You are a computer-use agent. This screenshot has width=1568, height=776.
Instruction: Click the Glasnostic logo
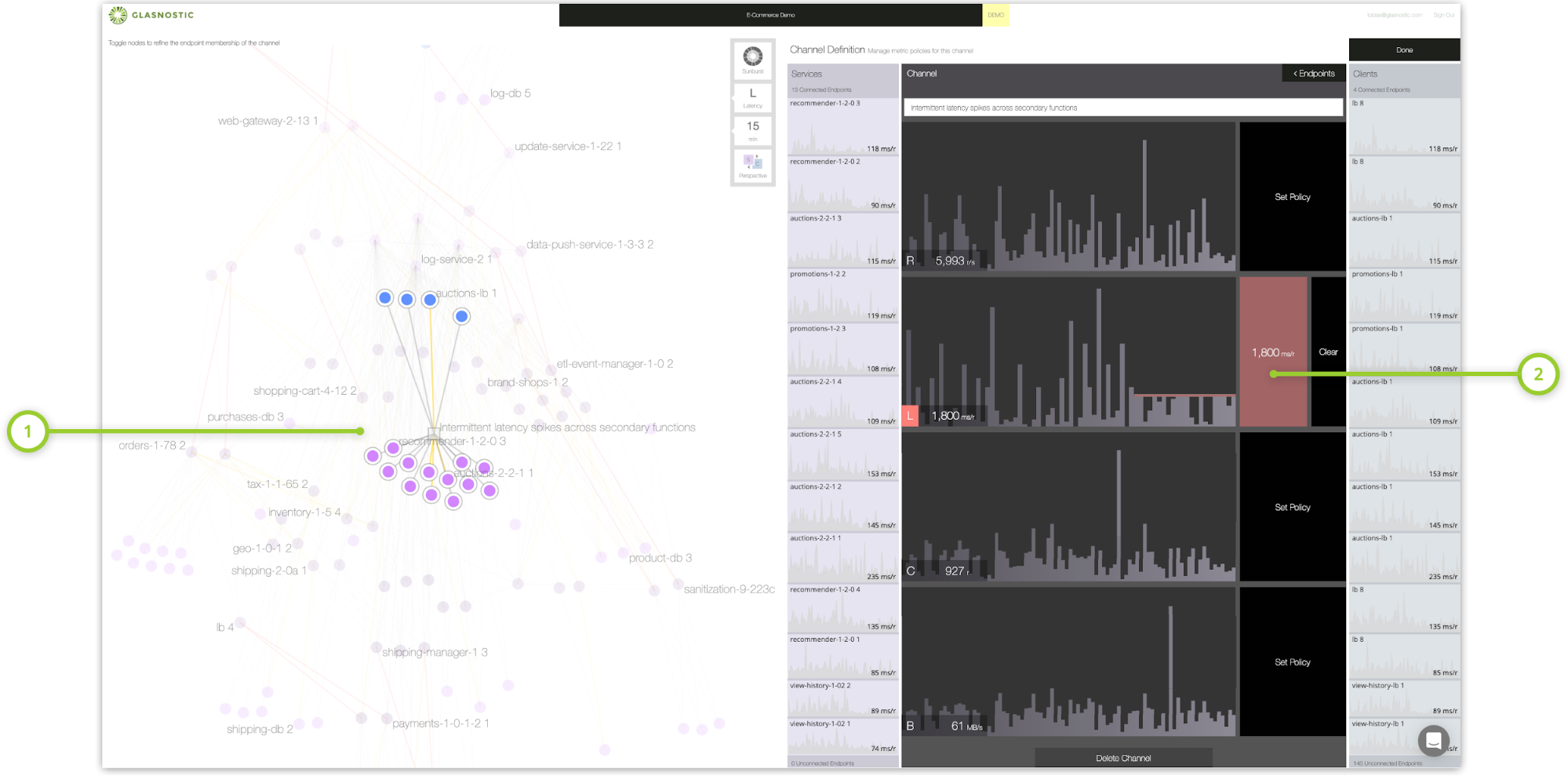tap(151, 15)
